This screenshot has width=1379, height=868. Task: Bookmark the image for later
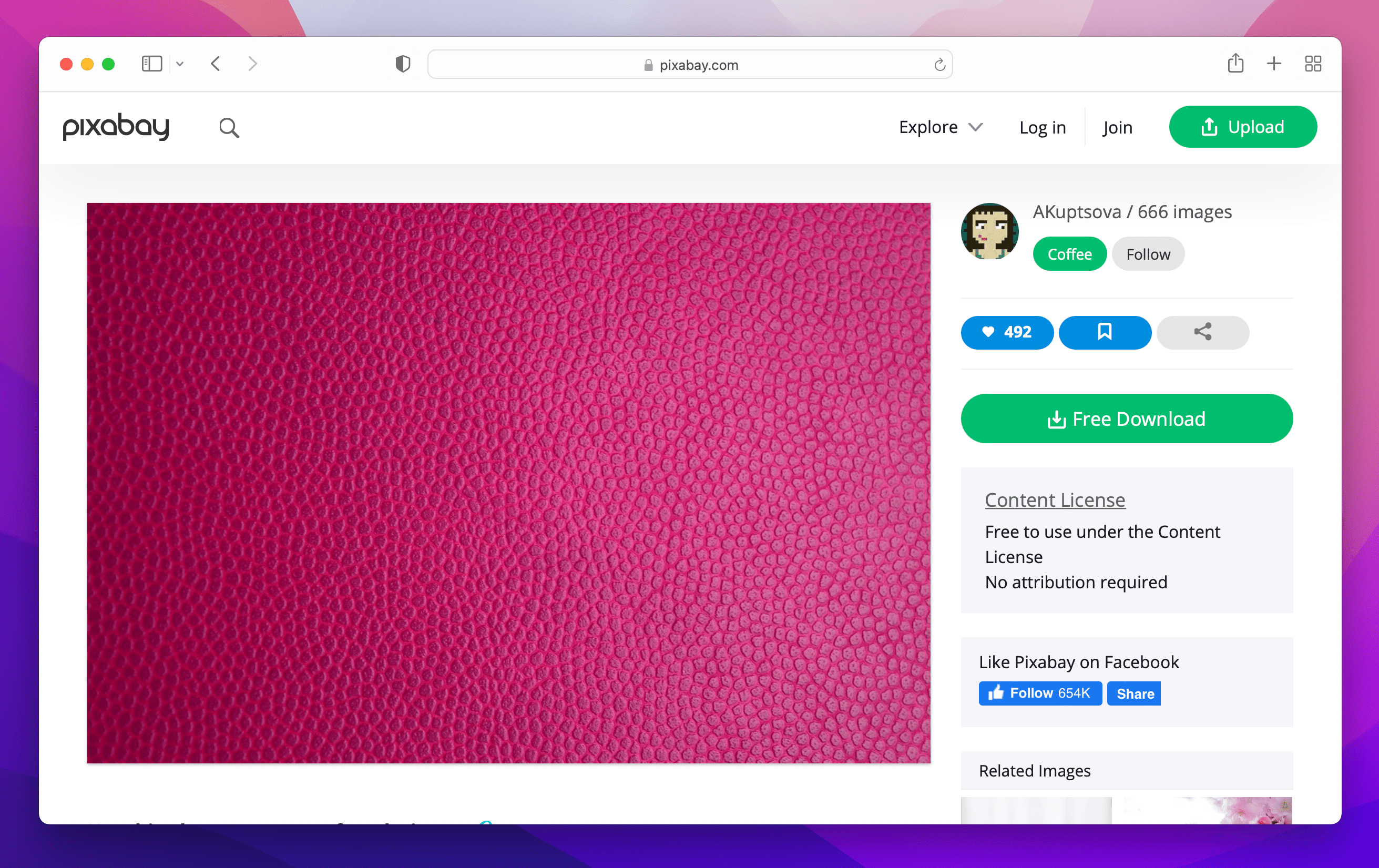pyautogui.click(x=1105, y=333)
